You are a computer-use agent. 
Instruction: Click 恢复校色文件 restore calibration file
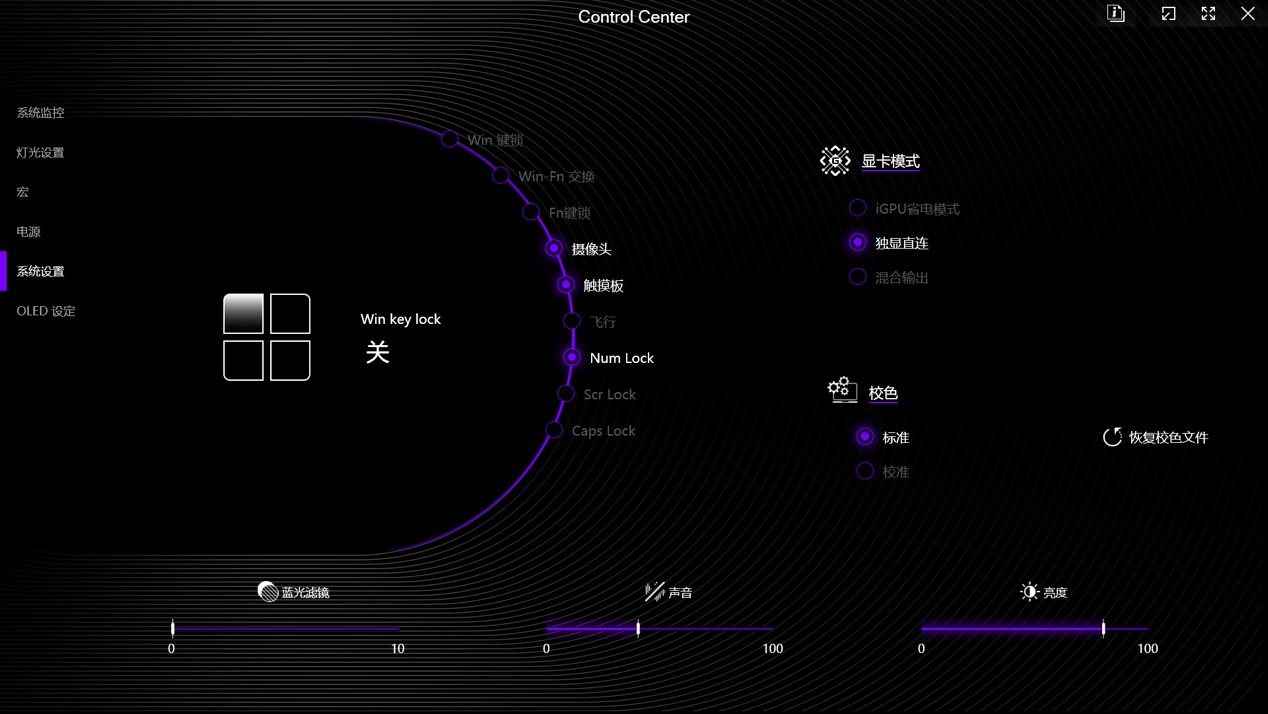(1168, 437)
